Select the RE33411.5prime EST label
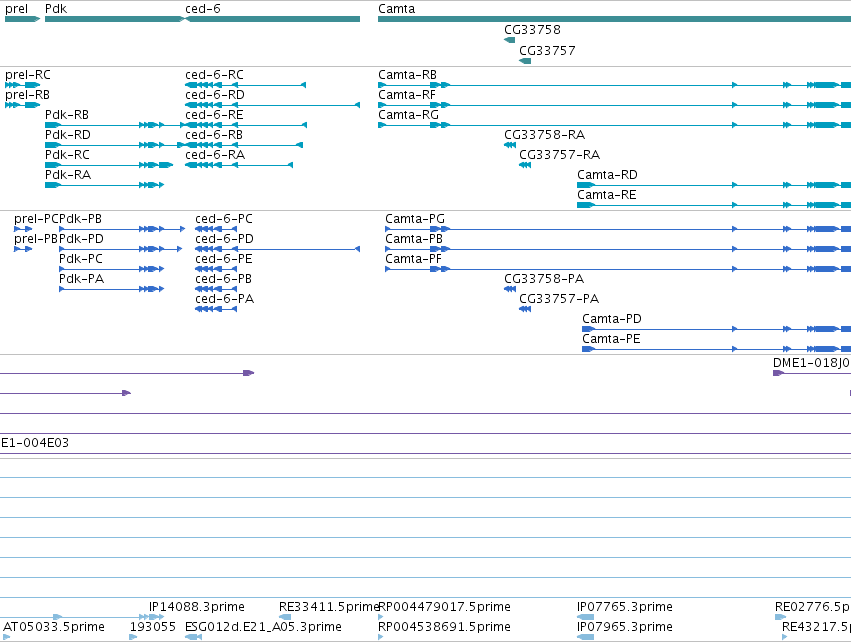The height and width of the screenshot is (642, 851). pyautogui.click(x=328, y=607)
